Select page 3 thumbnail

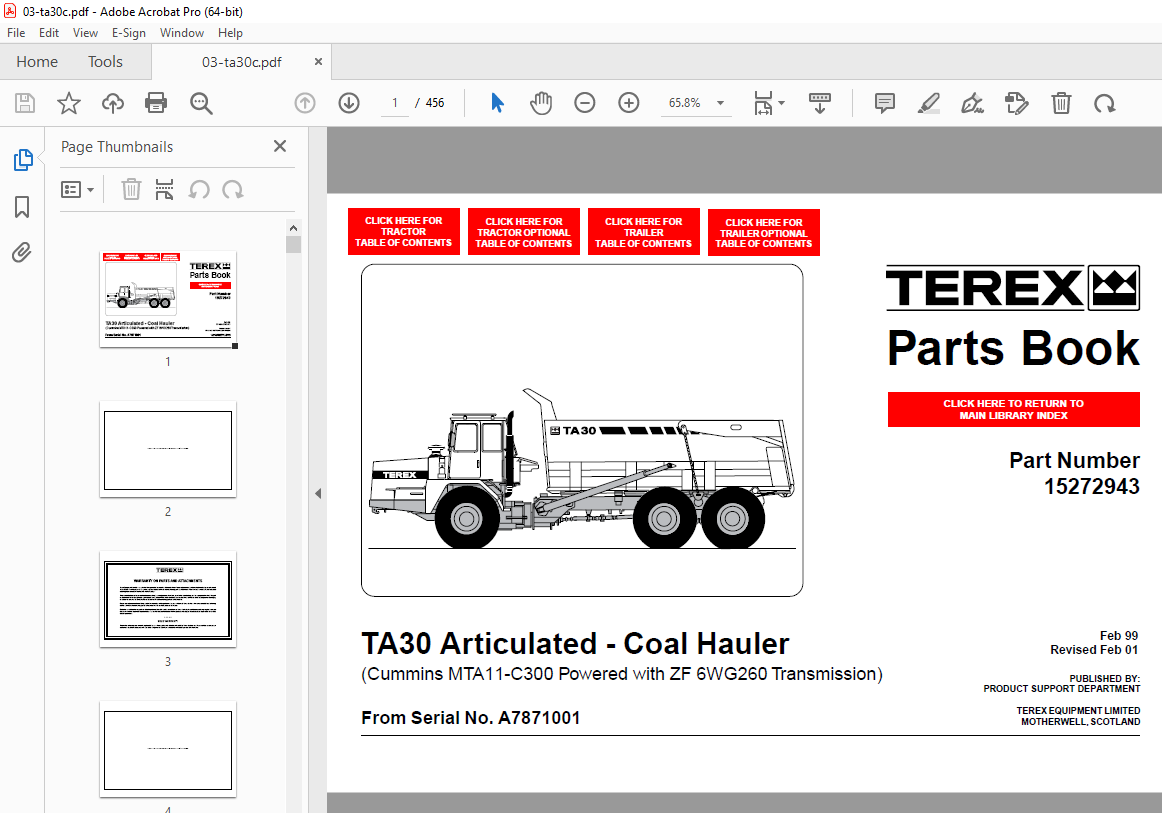pos(168,600)
